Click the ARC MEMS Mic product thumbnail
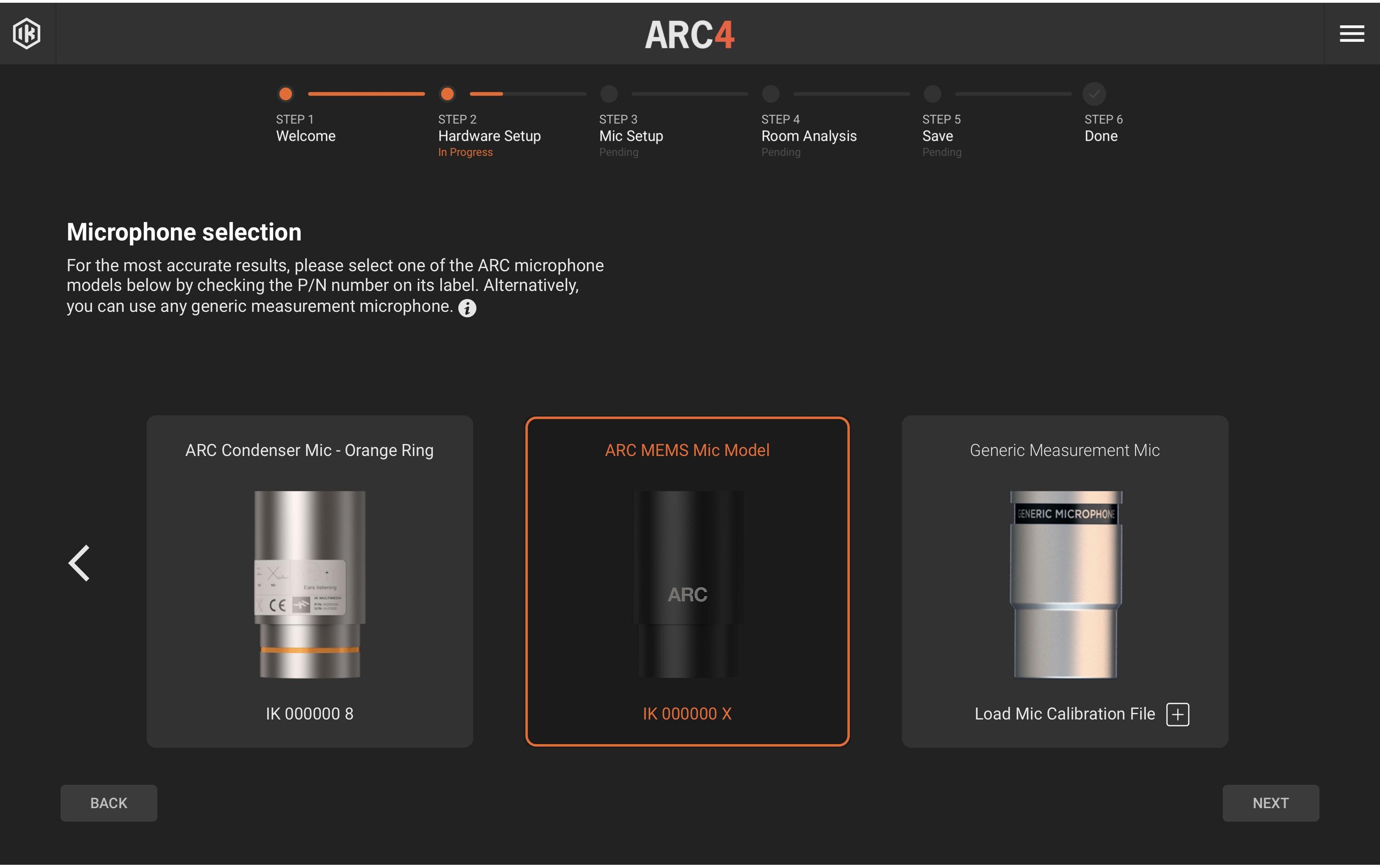The width and height of the screenshot is (1380, 868). coord(687,584)
